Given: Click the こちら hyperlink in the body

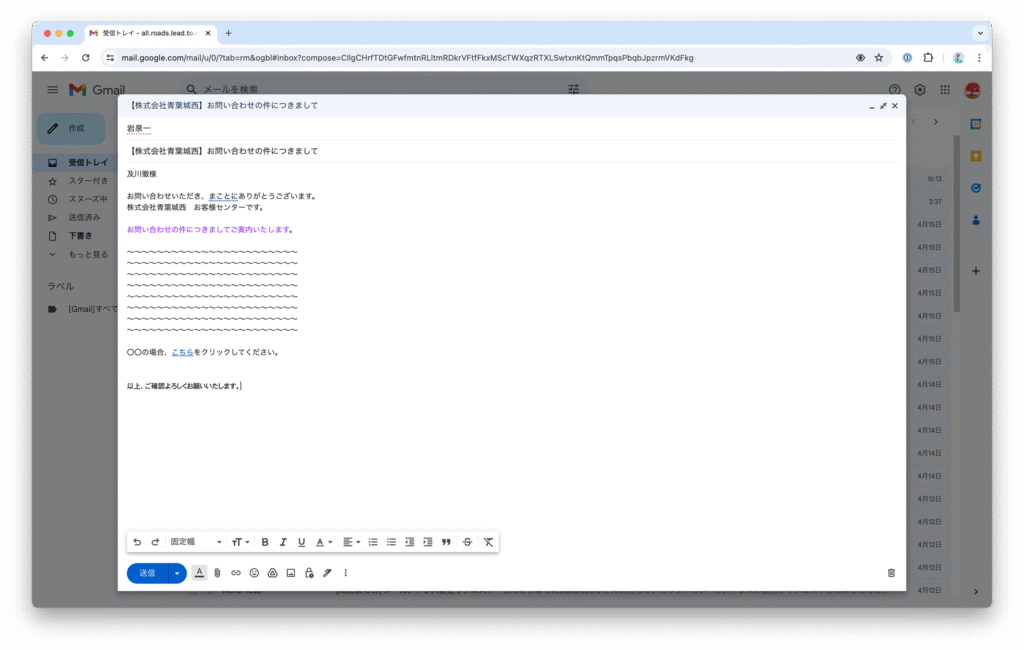Looking at the screenshot, I should tap(182, 352).
